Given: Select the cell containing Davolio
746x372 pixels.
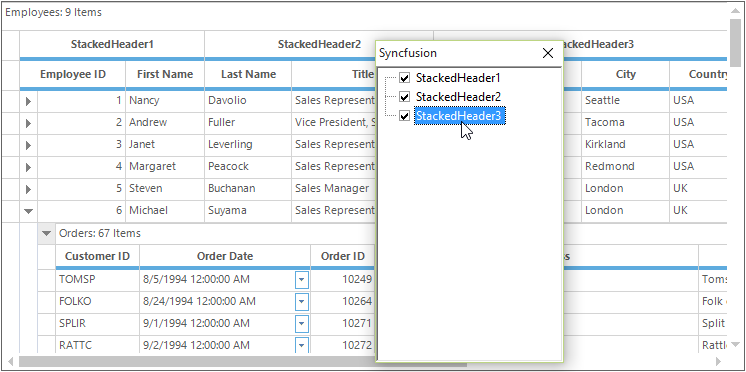Looking at the screenshot, I should coord(248,101).
